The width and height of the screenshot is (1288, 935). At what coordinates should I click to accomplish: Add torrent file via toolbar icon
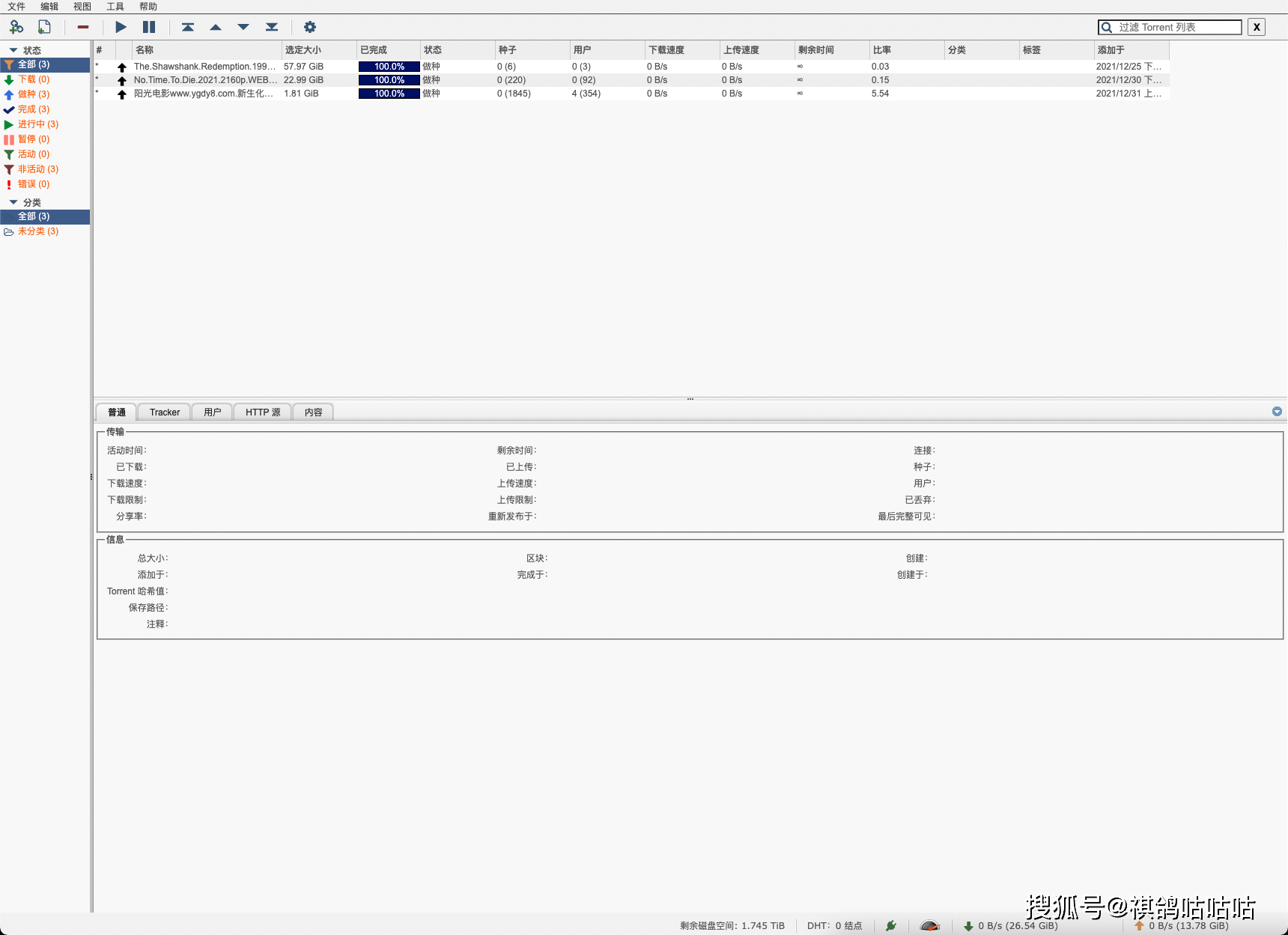click(x=45, y=27)
